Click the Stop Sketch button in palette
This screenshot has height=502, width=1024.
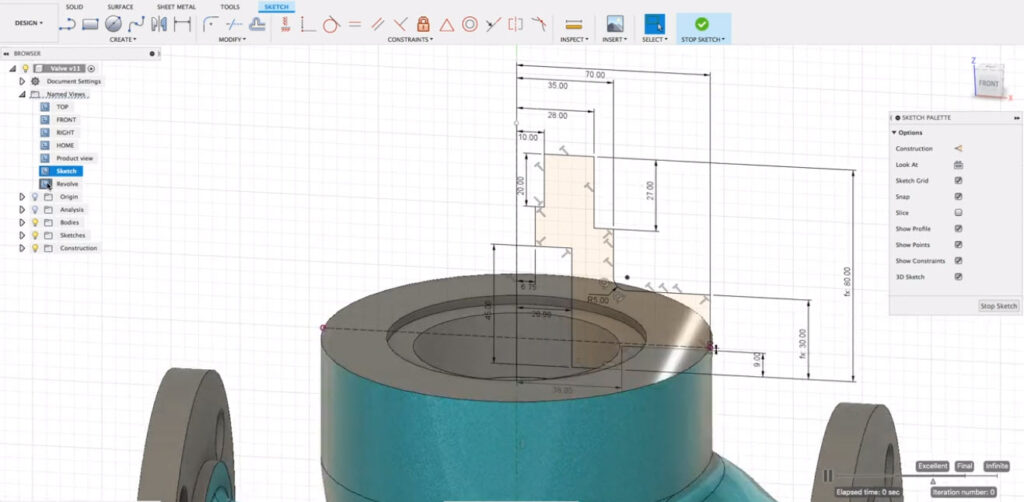click(998, 306)
